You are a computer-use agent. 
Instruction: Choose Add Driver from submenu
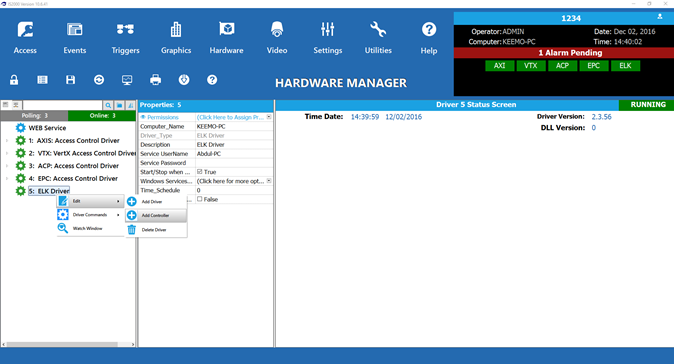[x=156, y=202]
